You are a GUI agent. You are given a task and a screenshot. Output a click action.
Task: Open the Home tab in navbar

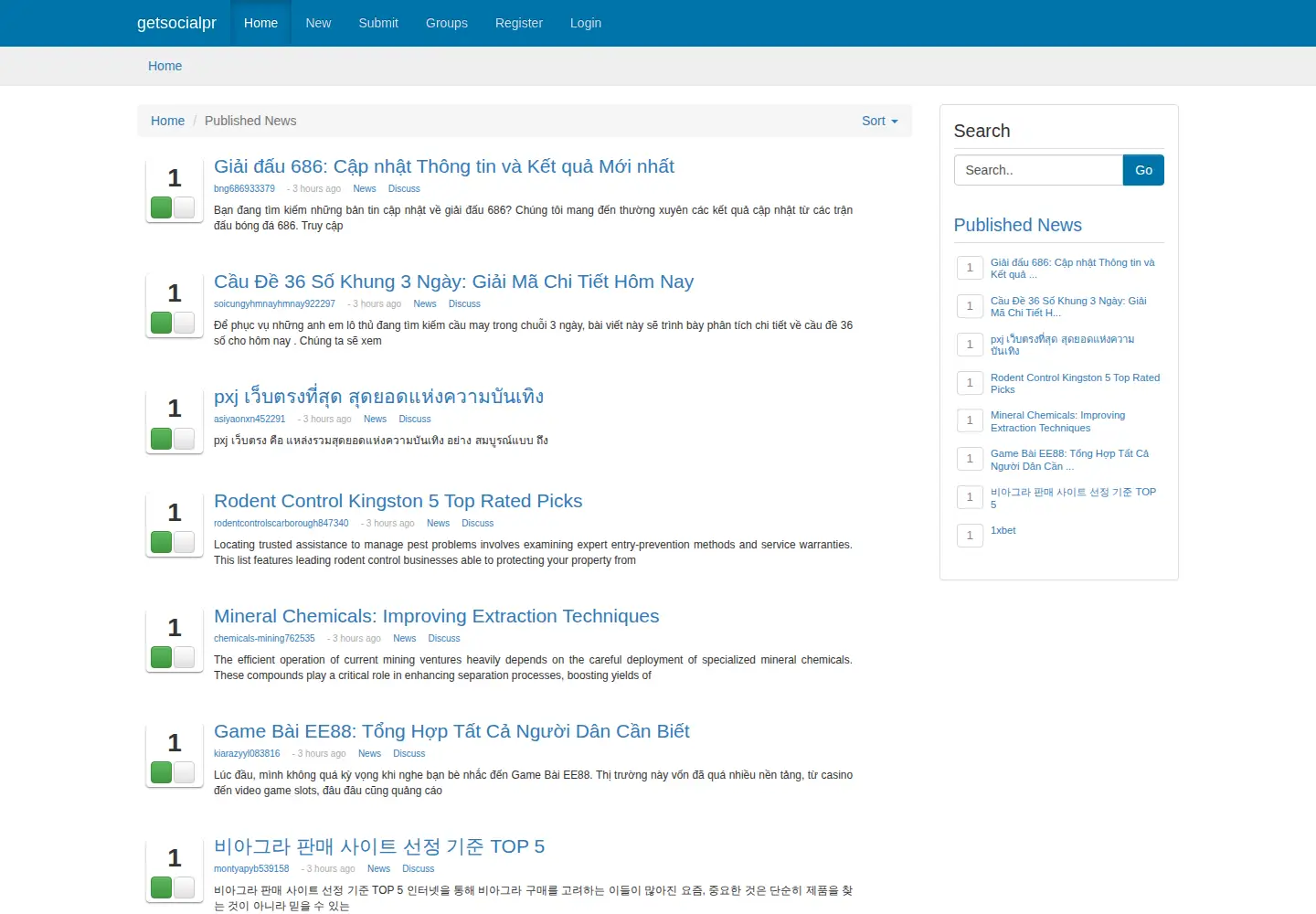[x=260, y=23]
